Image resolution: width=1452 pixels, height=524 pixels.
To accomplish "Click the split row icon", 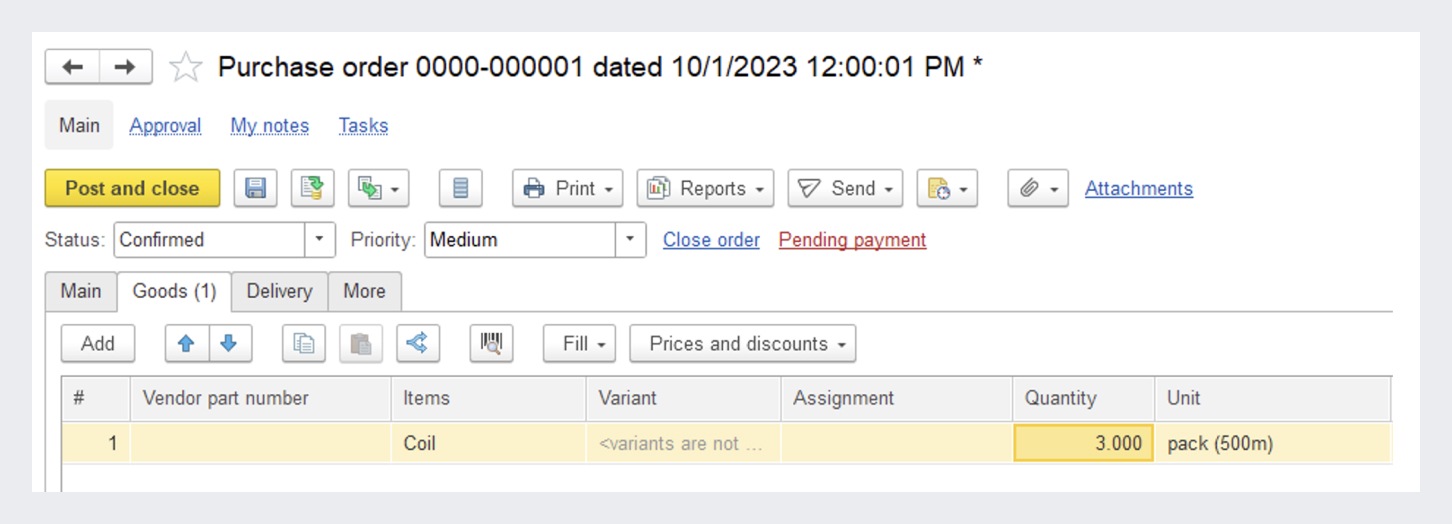I will tap(418, 343).
